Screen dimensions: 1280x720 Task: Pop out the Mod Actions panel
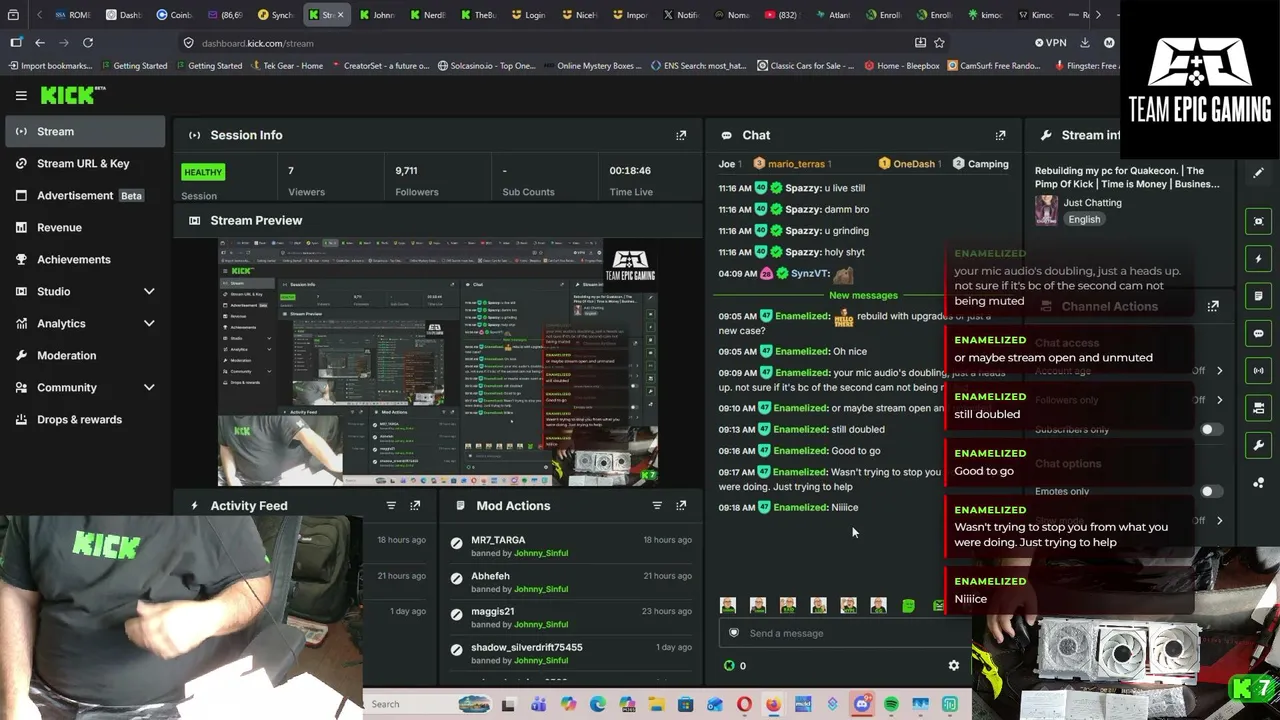pyautogui.click(x=681, y=506)
